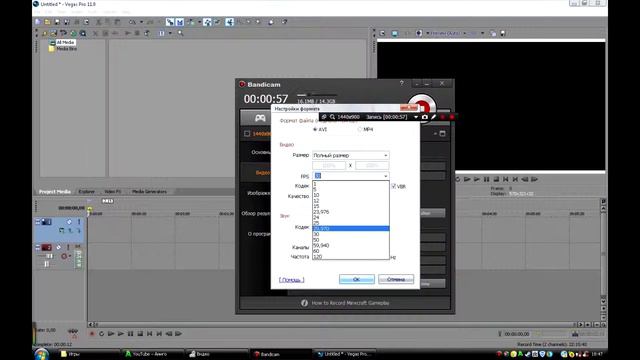This screenshot has width=640, height=360.
Task: Click Stop in Vegas preview transport
Action: pos(496,179)
